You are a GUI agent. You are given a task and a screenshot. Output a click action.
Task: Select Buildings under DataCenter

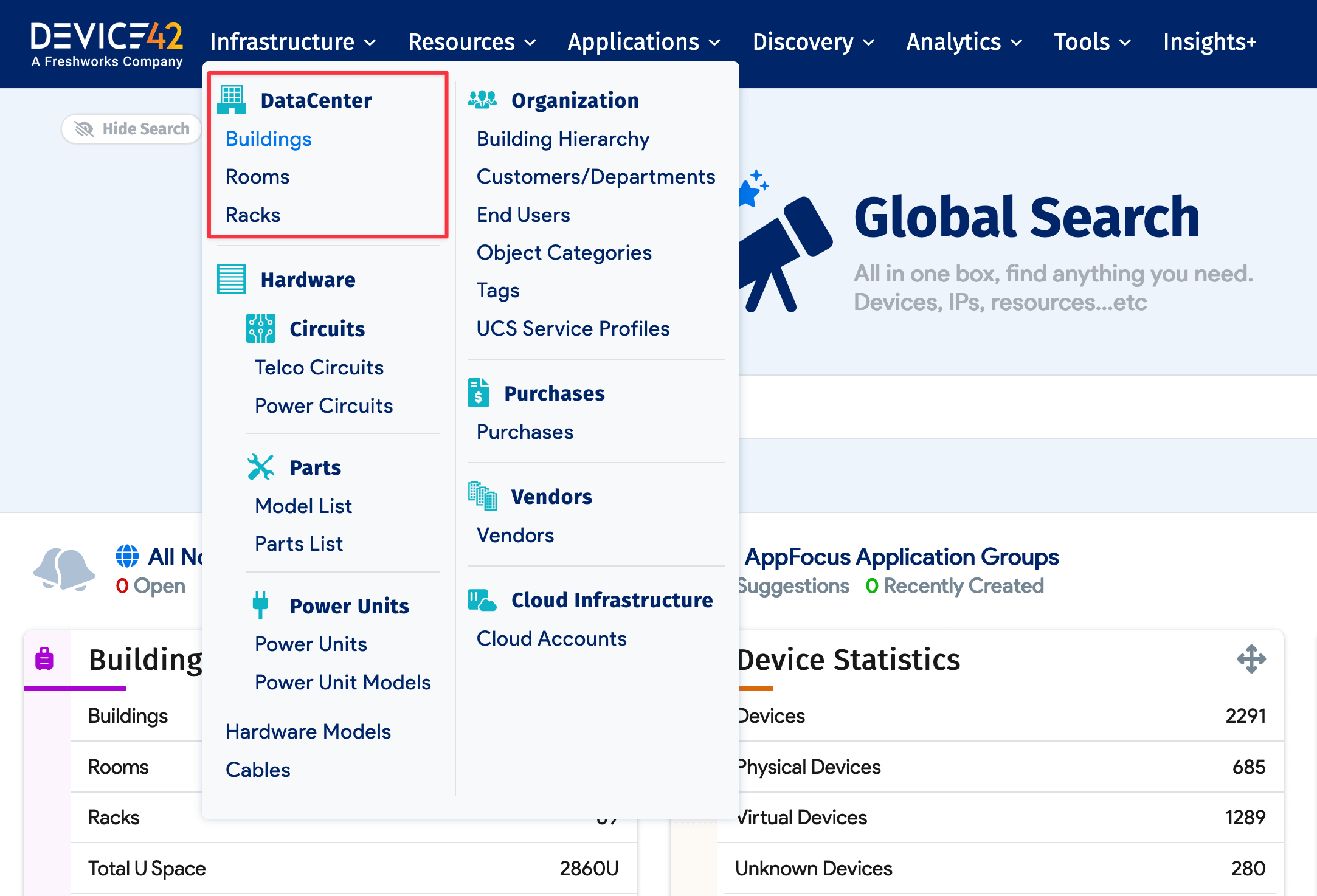point(268,139)
